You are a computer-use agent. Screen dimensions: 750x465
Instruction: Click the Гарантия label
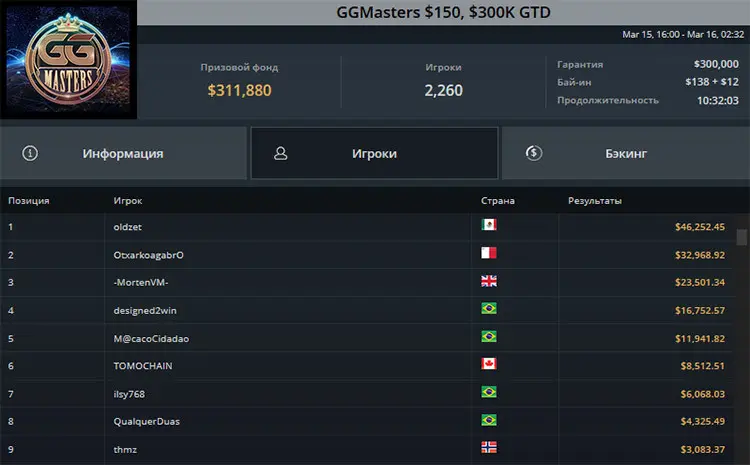[580, 64]
